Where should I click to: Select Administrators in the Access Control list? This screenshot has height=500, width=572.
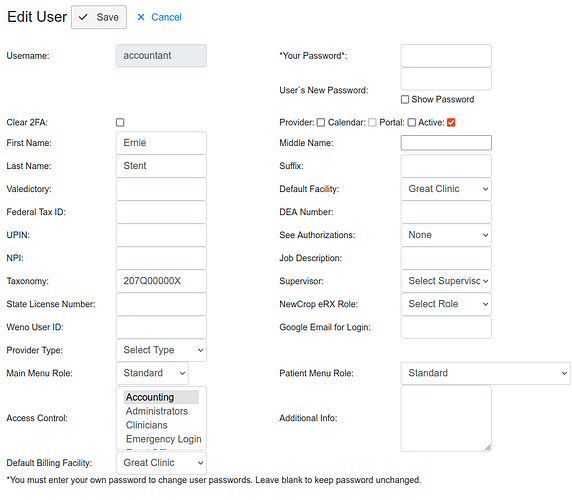tap(157, 411)
